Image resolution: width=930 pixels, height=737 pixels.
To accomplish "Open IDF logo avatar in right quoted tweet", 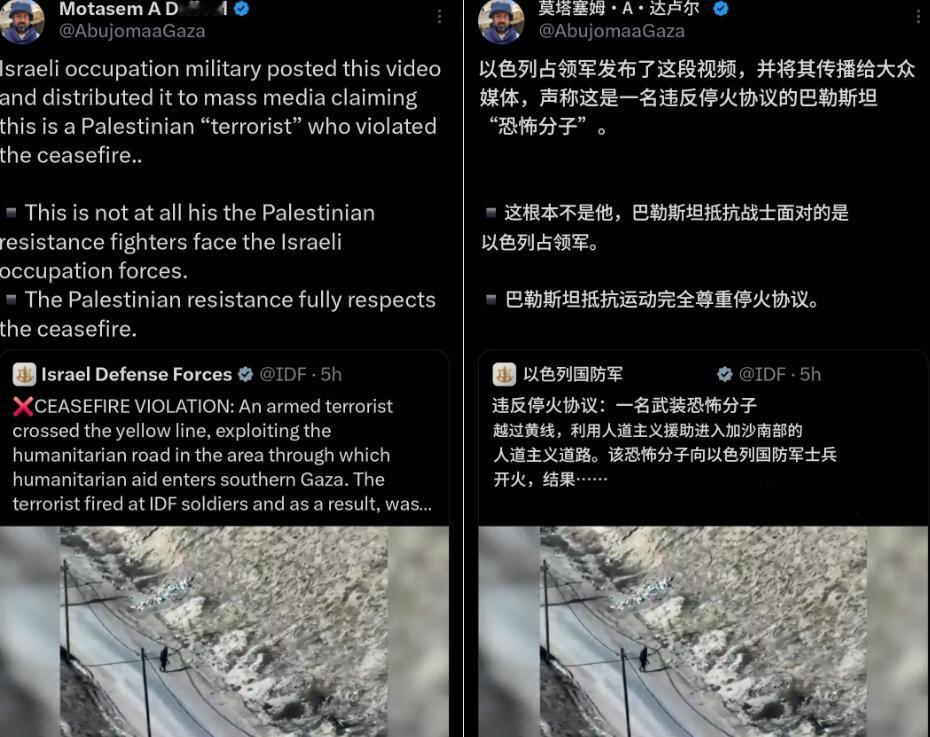I will point(504,374).
